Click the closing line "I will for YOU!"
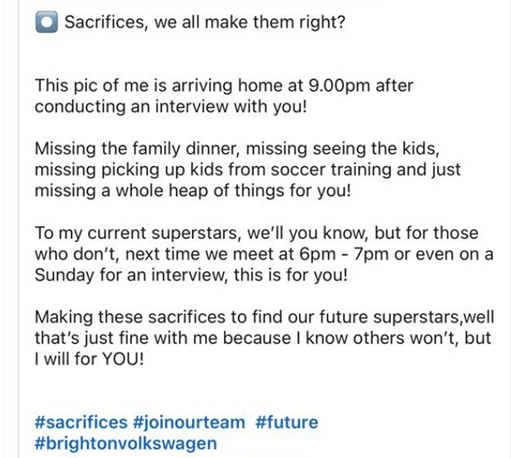 (x=89, y=359)
